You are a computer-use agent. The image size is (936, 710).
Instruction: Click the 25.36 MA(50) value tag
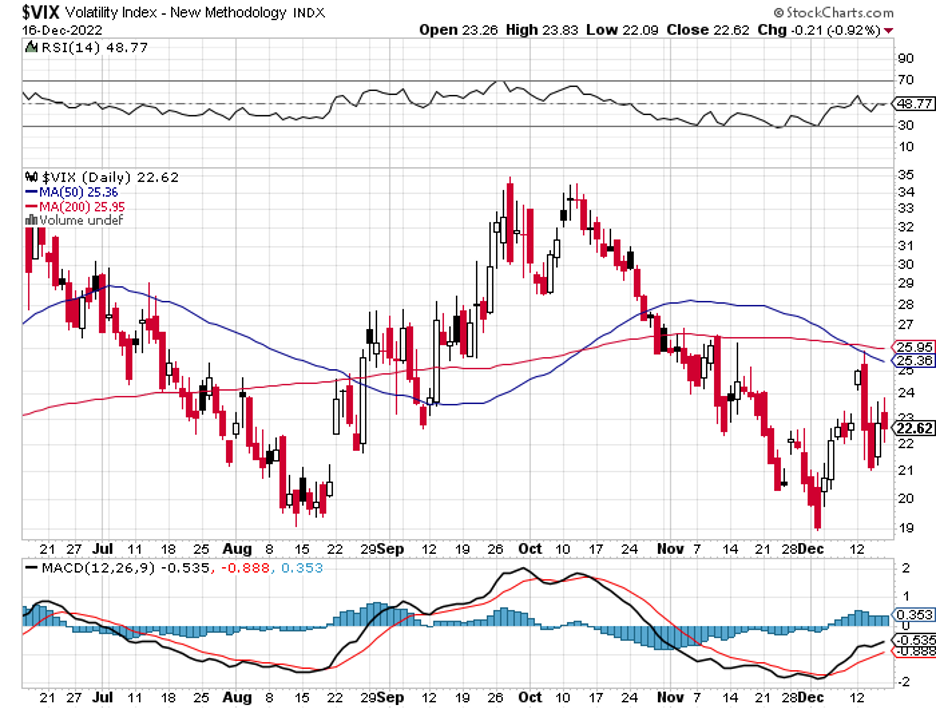(x=914, y=360)
